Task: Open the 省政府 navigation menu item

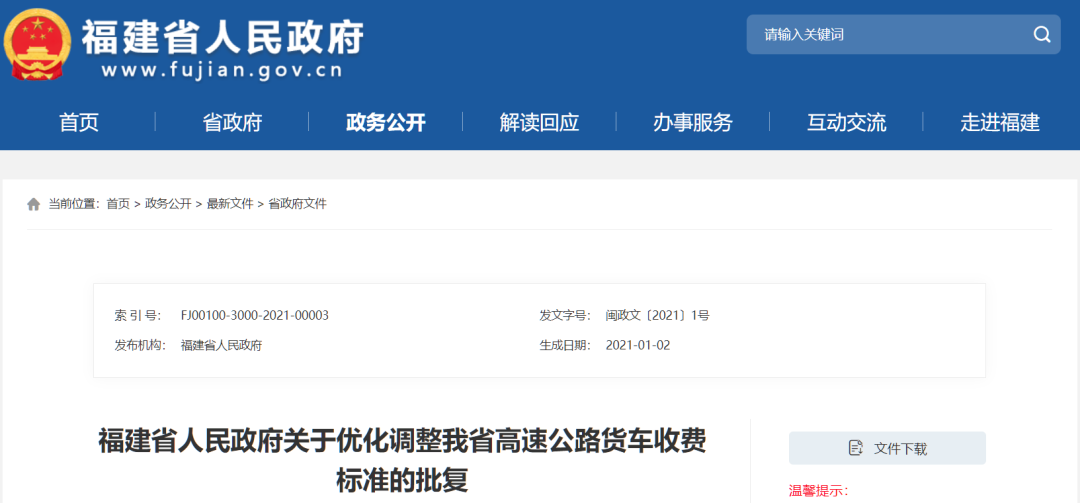Action: pos(232,123)
